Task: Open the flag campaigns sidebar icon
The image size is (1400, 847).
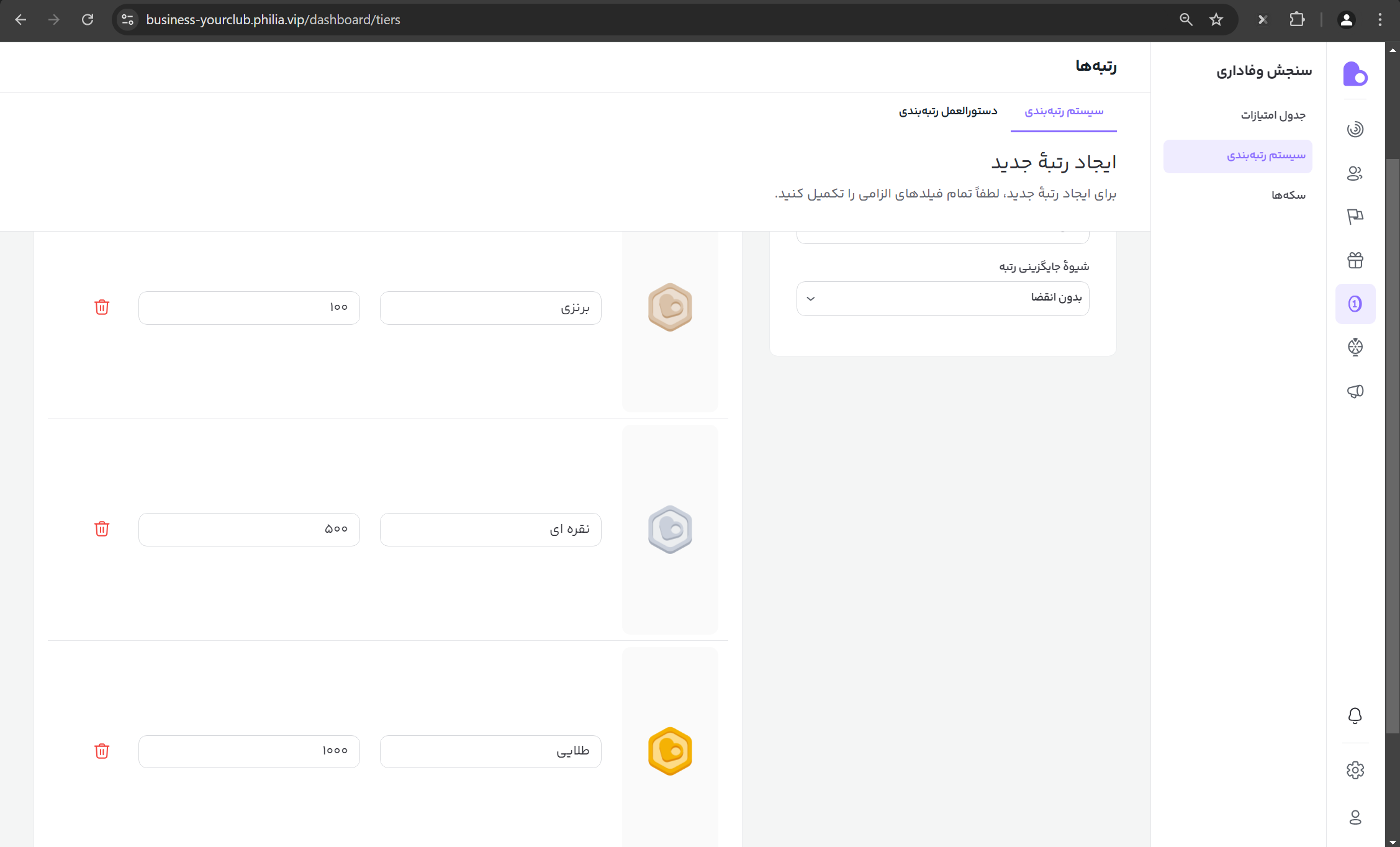Action: pos(1355,217)
